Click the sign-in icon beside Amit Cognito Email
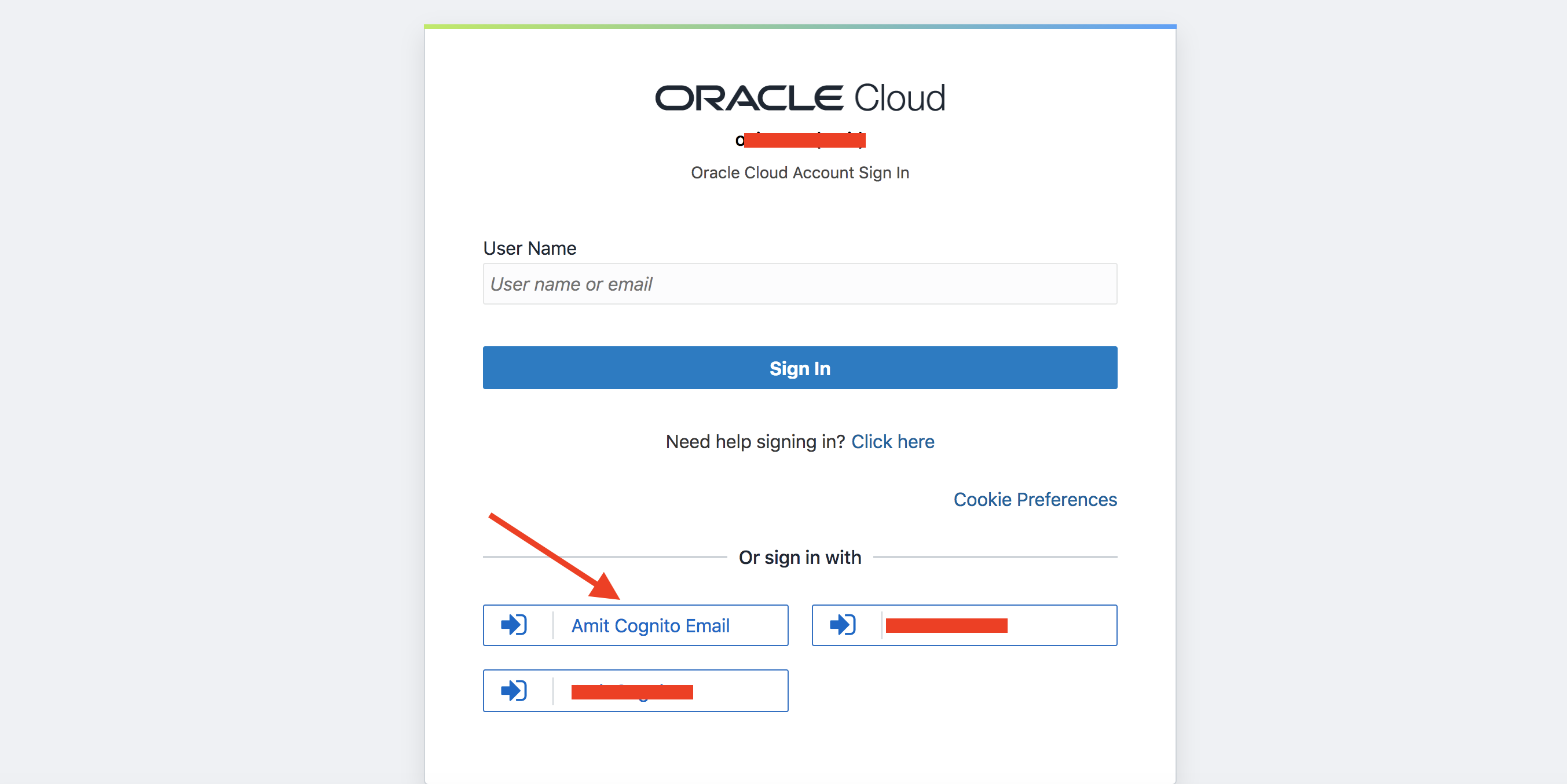 pos(514,625)
